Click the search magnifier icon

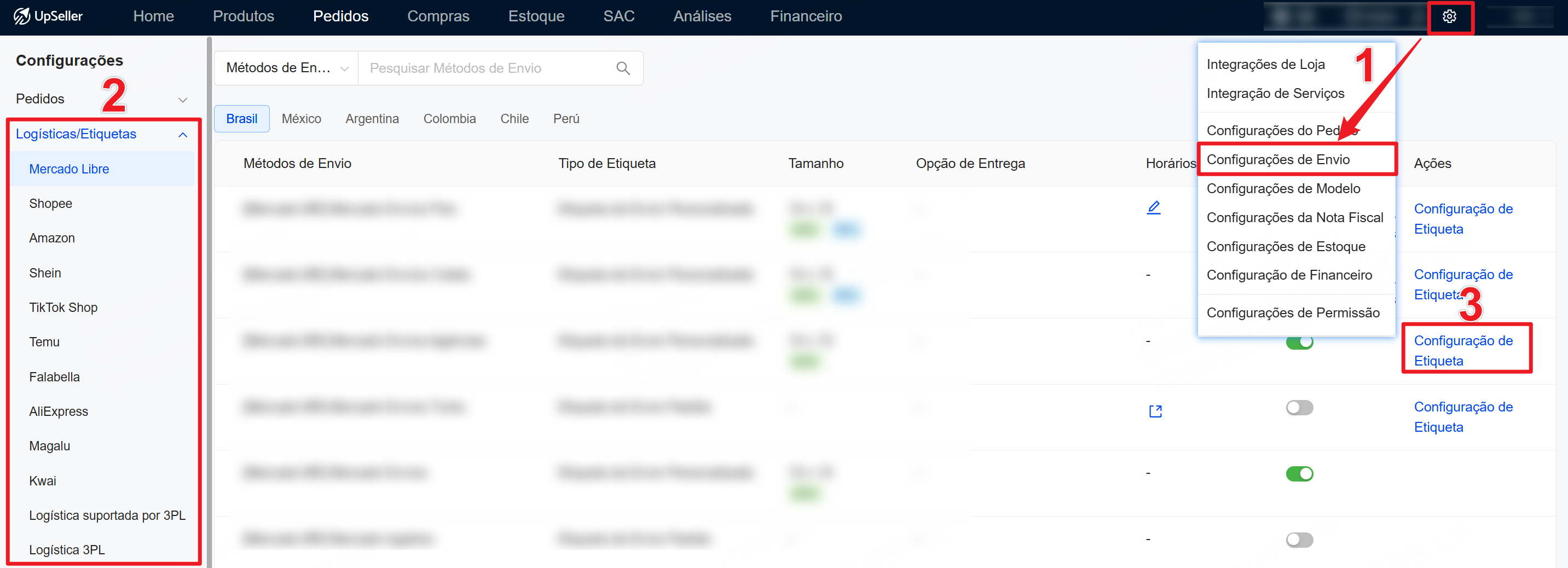(x=623, y=68)
